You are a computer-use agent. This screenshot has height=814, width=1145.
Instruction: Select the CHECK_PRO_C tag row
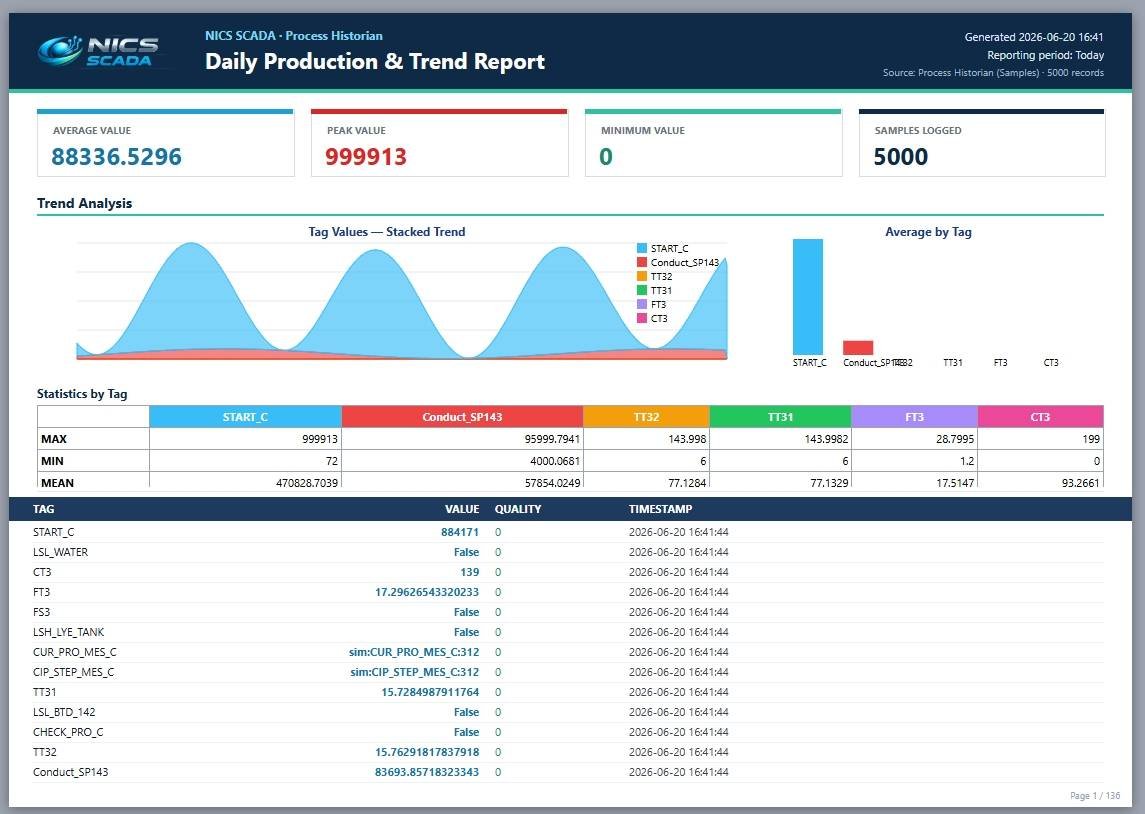coord(568,732)
